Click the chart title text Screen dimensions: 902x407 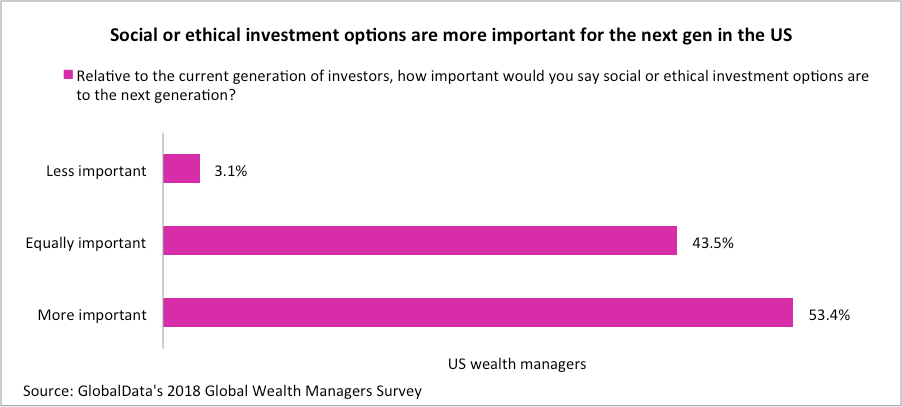[x=452, y=36]
